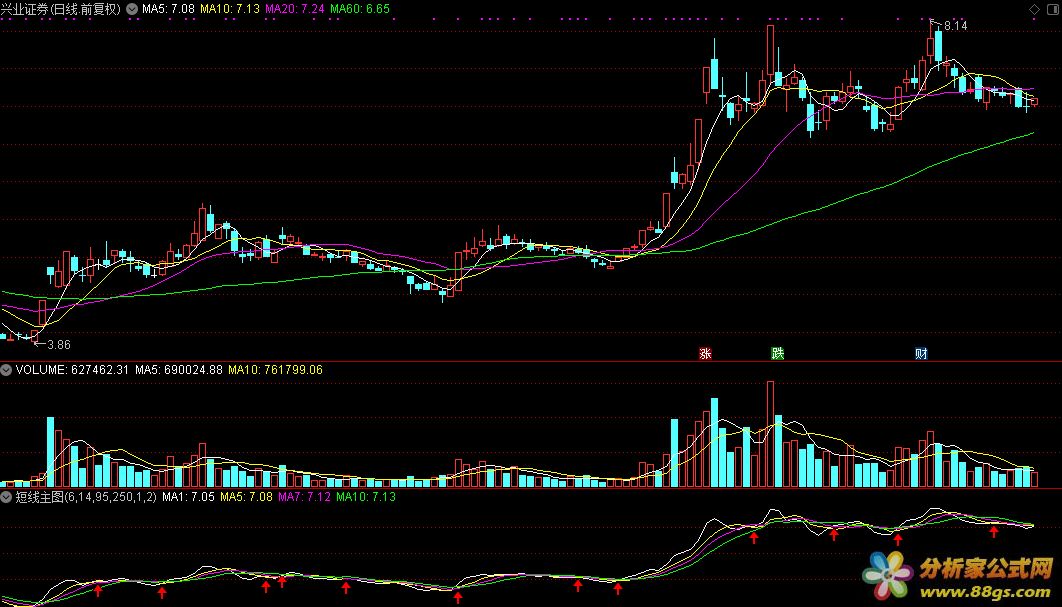Select the 兴业证券(日线.前复权) chart title

61,9
